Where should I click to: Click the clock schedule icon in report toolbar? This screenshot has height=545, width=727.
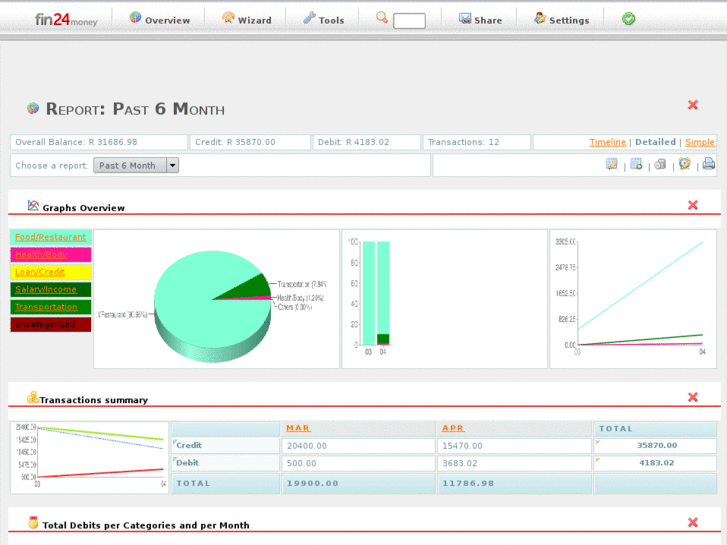click(x=685, y=165)
